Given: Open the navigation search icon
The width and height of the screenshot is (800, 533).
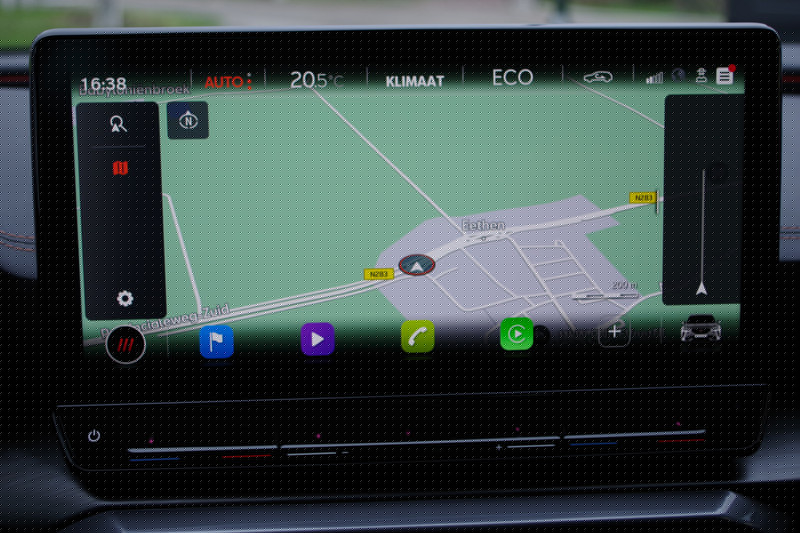Looking at the screenshot, I should click(x=120, y=125).
